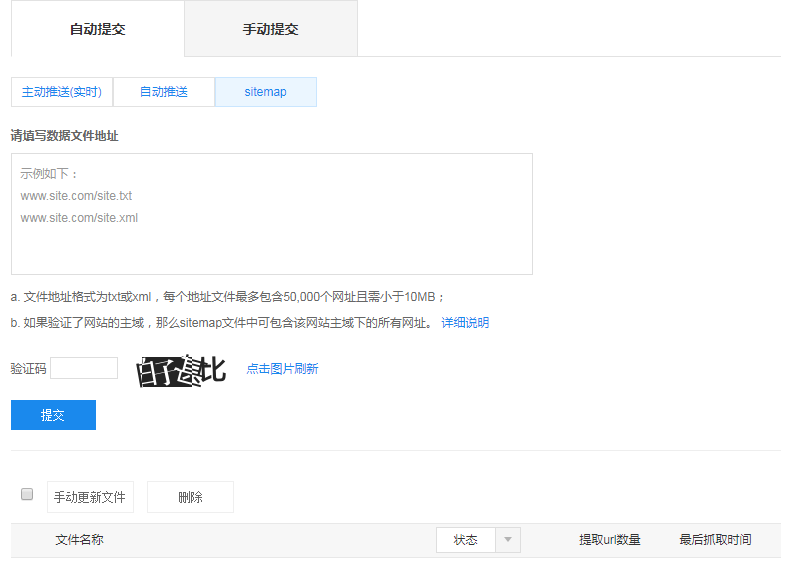Click the 点击图片刷新 link
Screen dimensions: 796x562
click(282, 369)
